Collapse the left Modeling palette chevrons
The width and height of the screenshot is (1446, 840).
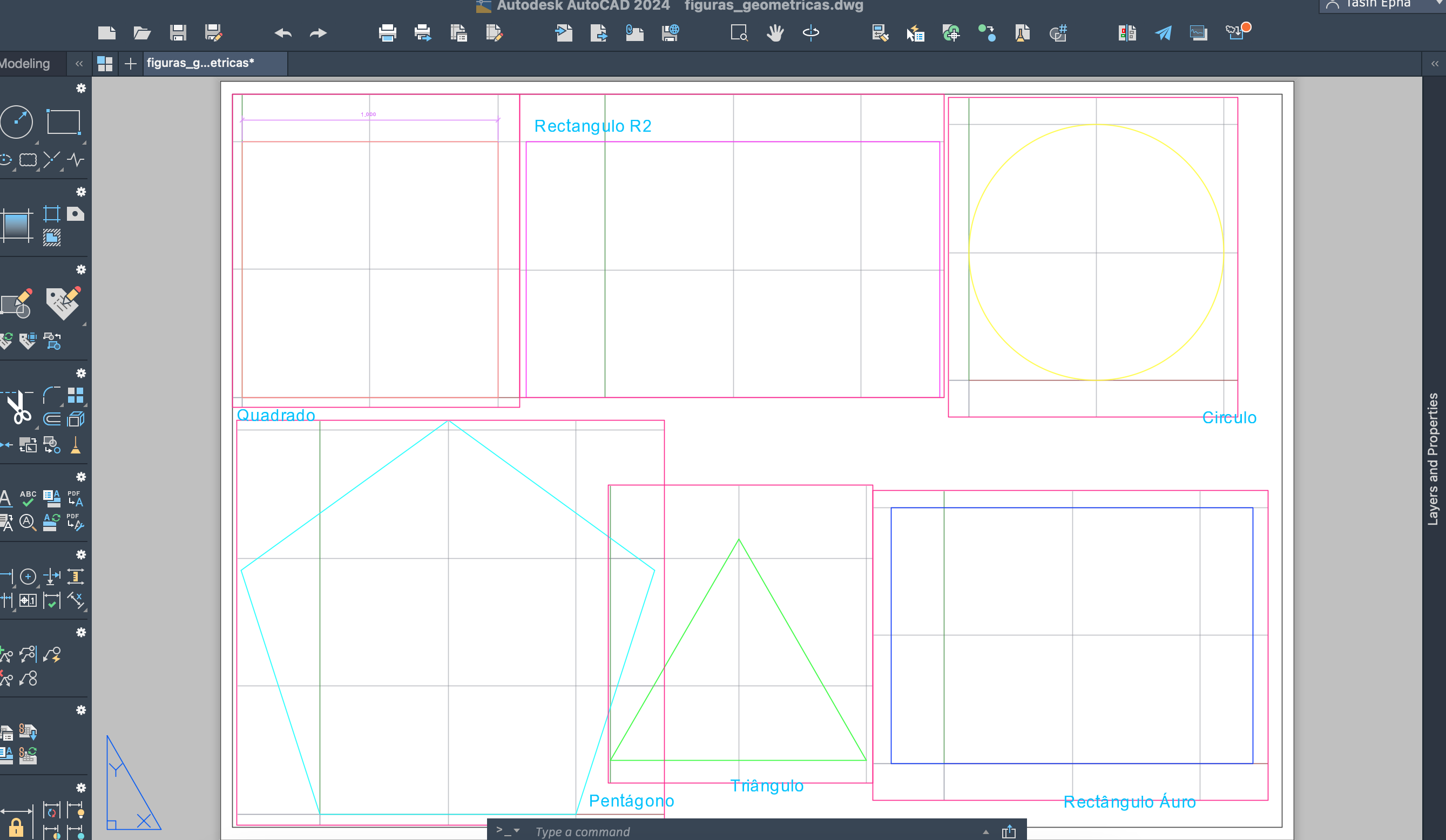click(79, 63)
